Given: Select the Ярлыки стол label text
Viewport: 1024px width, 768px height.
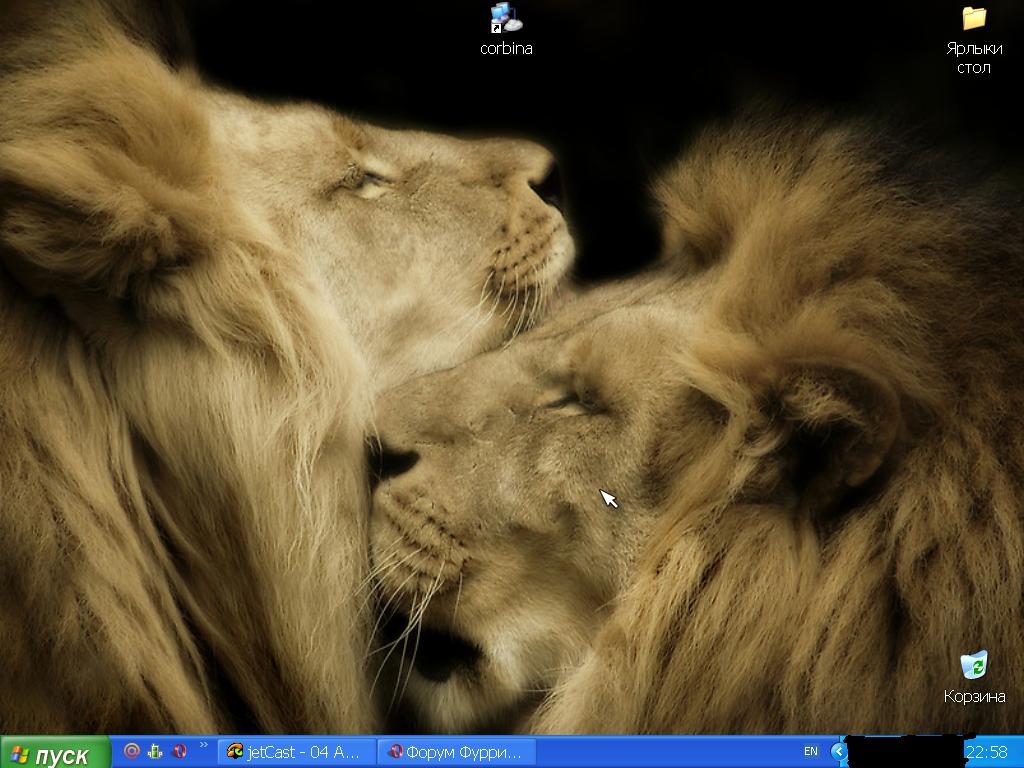Looking at the screenshot, I should coord(974,57).
